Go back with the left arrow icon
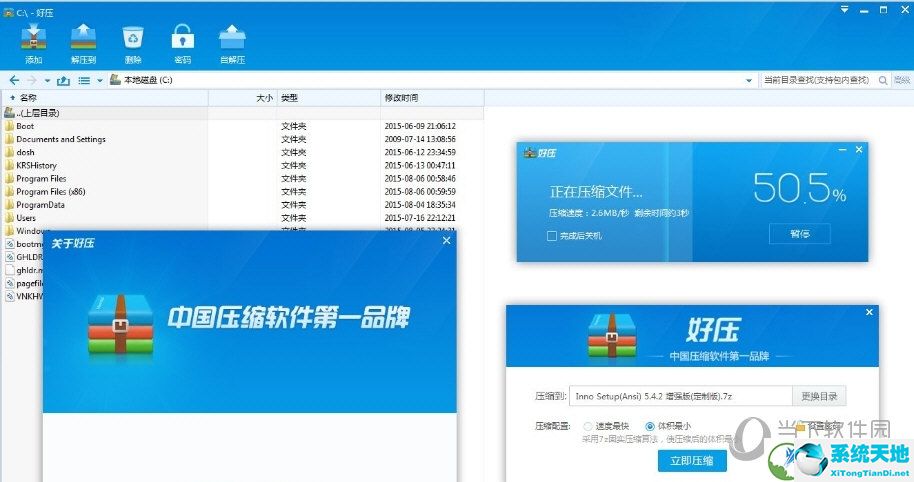This screenshot has width=914, height=482. pyautogui.click(x=15, y=80)
